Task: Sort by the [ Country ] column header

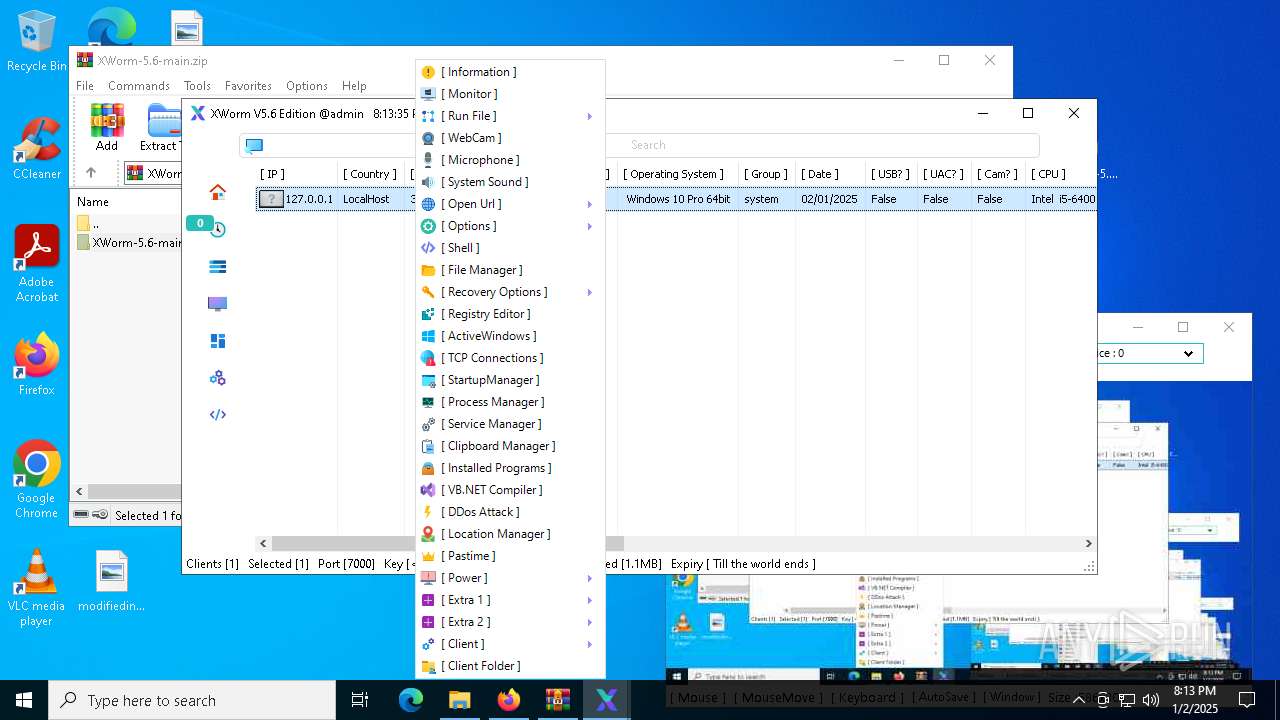Action: pos(370,174)
